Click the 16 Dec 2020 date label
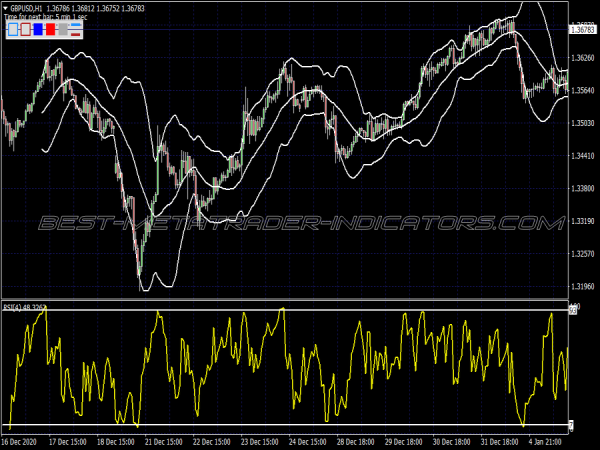 [x=19, y=442]
